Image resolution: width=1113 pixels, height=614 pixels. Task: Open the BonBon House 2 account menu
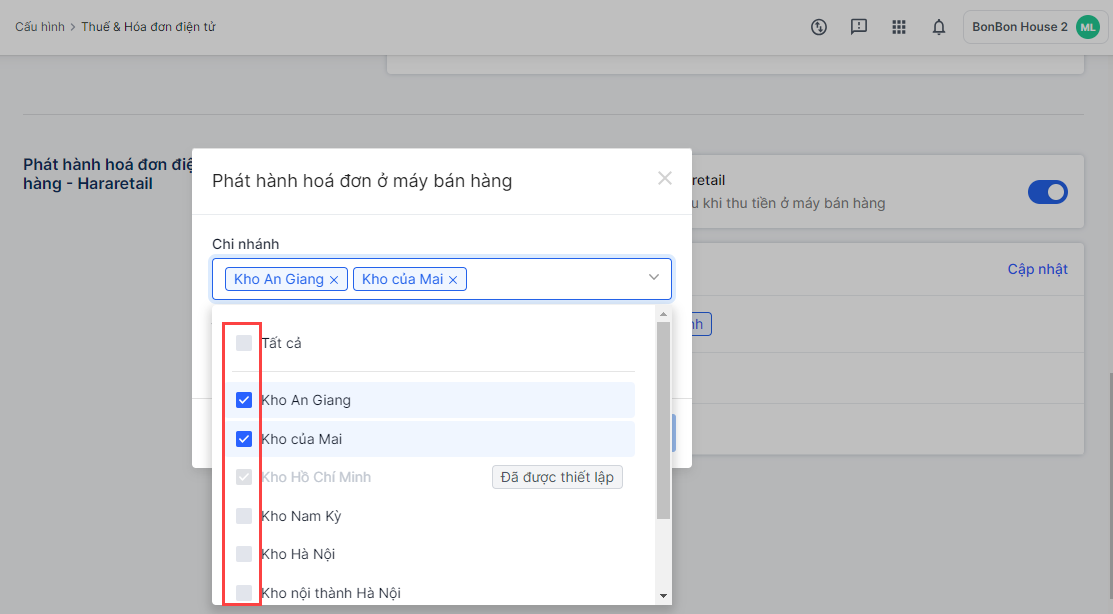(x=1036, y=27)
